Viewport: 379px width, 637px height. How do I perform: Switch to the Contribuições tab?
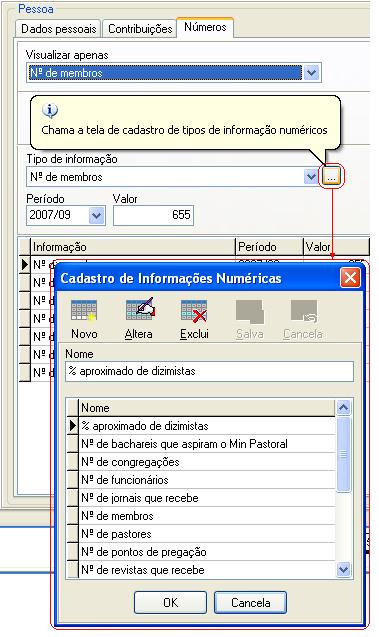(x=140, y=29)
